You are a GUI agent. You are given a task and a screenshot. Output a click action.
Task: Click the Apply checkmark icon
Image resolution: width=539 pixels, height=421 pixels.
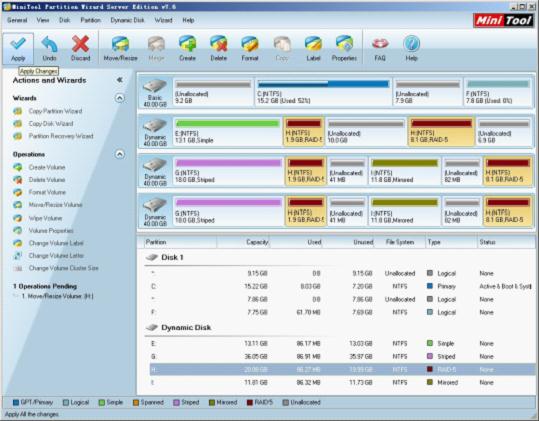click(18, 43)
